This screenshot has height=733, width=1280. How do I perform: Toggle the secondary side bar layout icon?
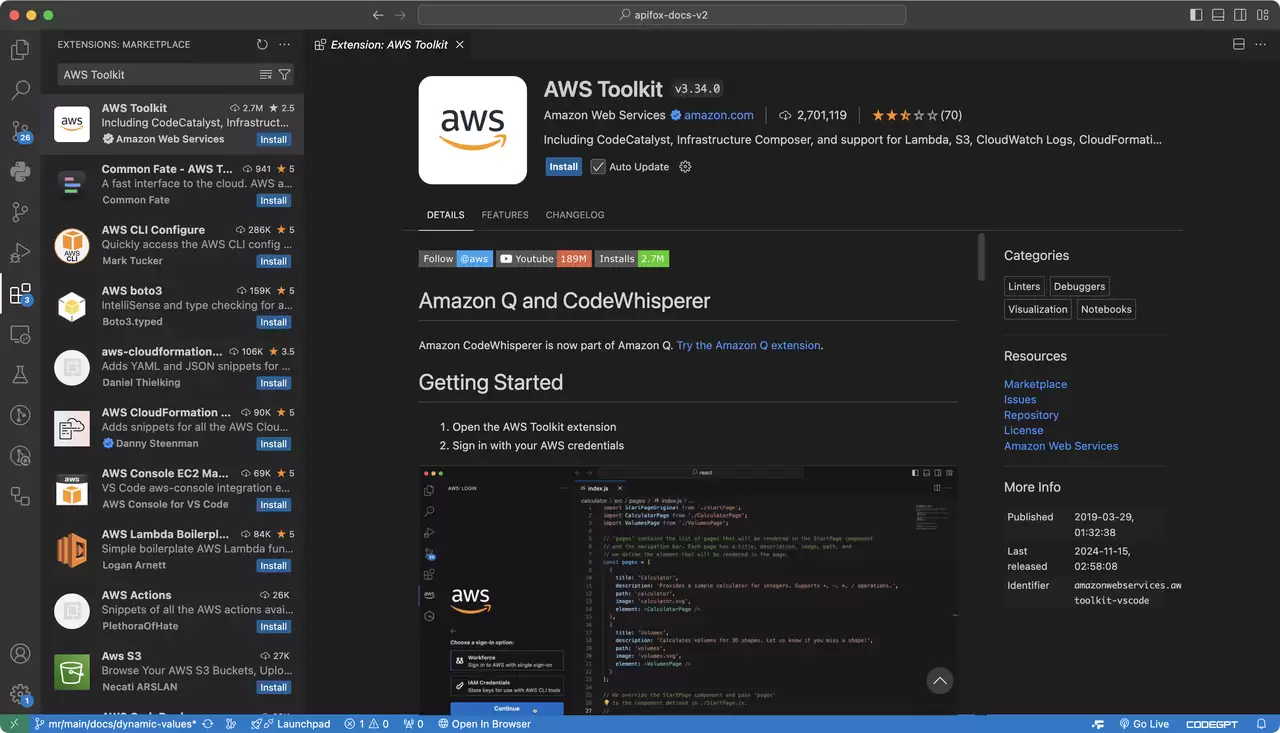pyautogui.click(x=1241, y=15)
